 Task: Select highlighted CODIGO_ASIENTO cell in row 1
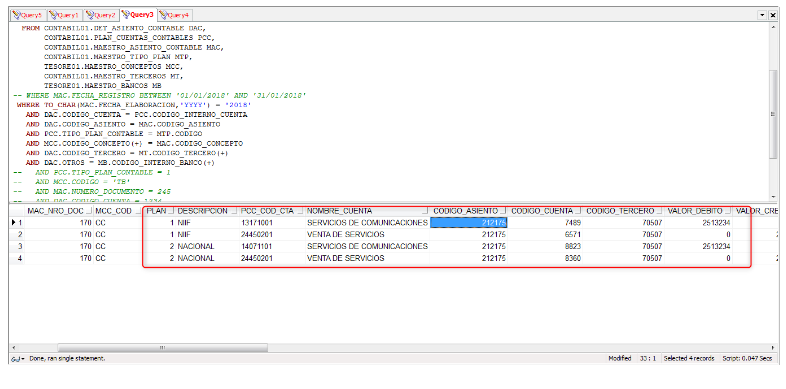pos(469,223)
